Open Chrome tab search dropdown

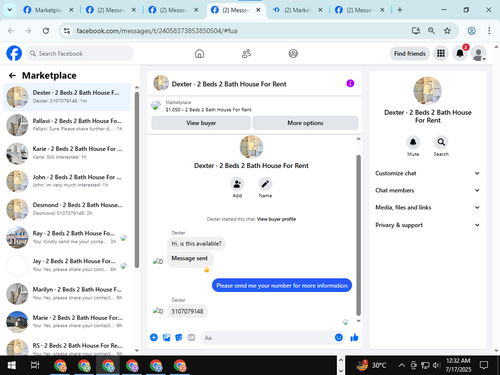[10, 10]
